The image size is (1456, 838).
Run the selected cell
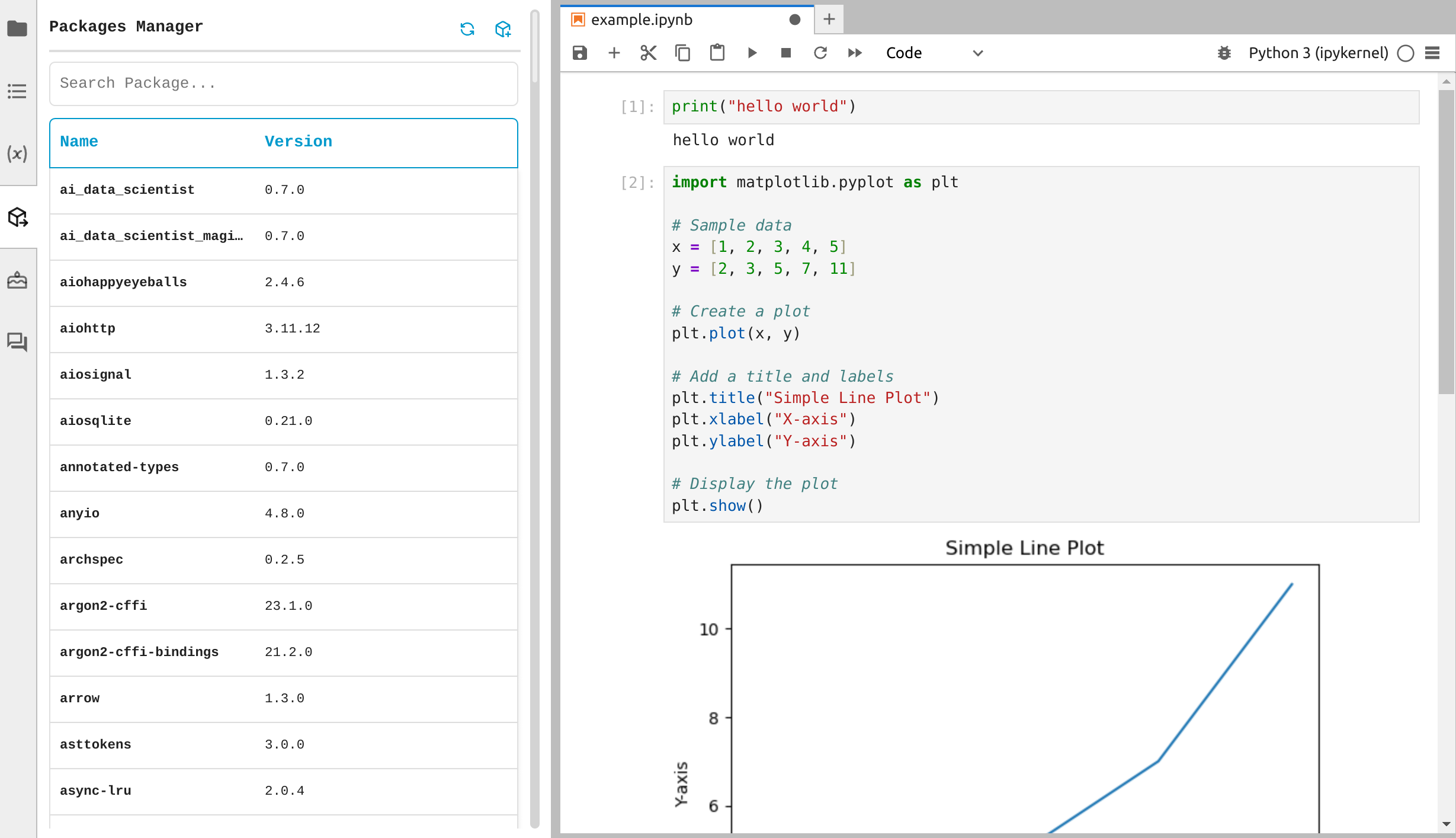point(752,53)
